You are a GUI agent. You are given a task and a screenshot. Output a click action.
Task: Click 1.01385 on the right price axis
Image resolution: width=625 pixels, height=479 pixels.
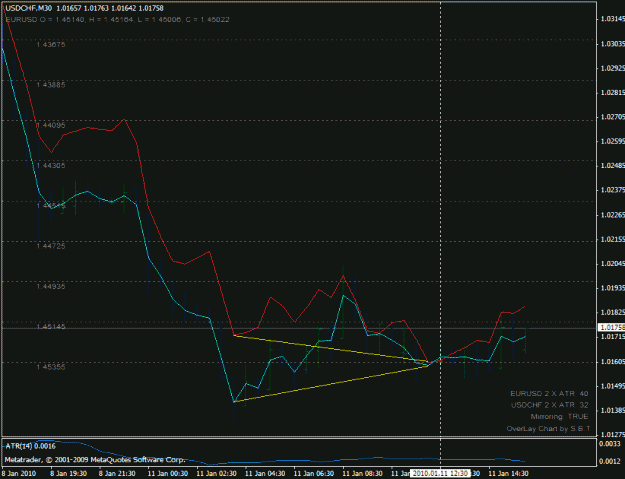pyautogui.click(x=613, y=410)
